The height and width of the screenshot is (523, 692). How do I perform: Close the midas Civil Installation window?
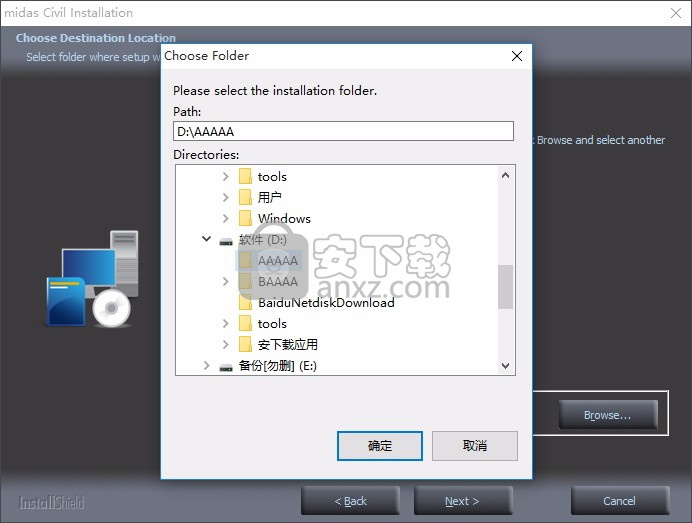coord(676,13)
